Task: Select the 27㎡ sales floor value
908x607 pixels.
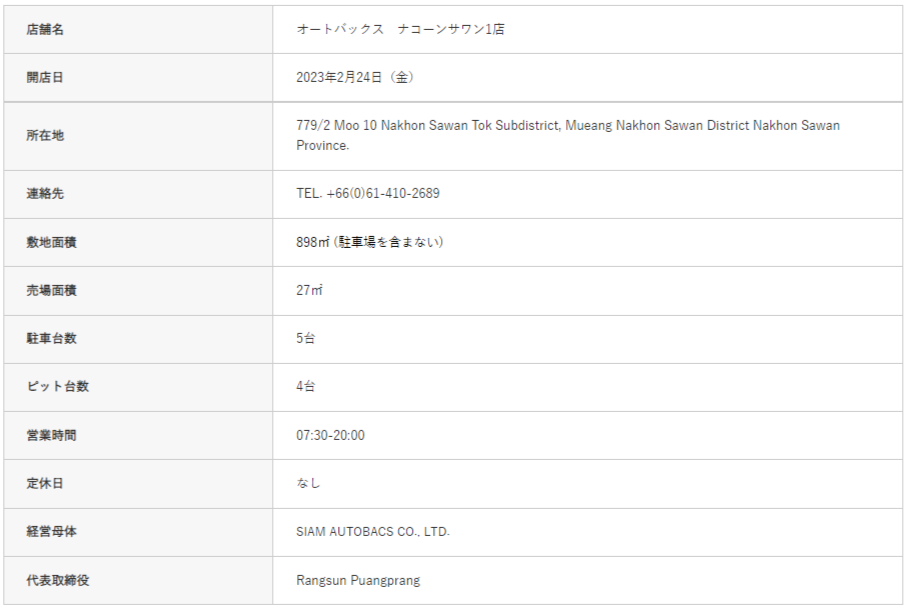Action: pyautogui.click(x=309, y=290)
